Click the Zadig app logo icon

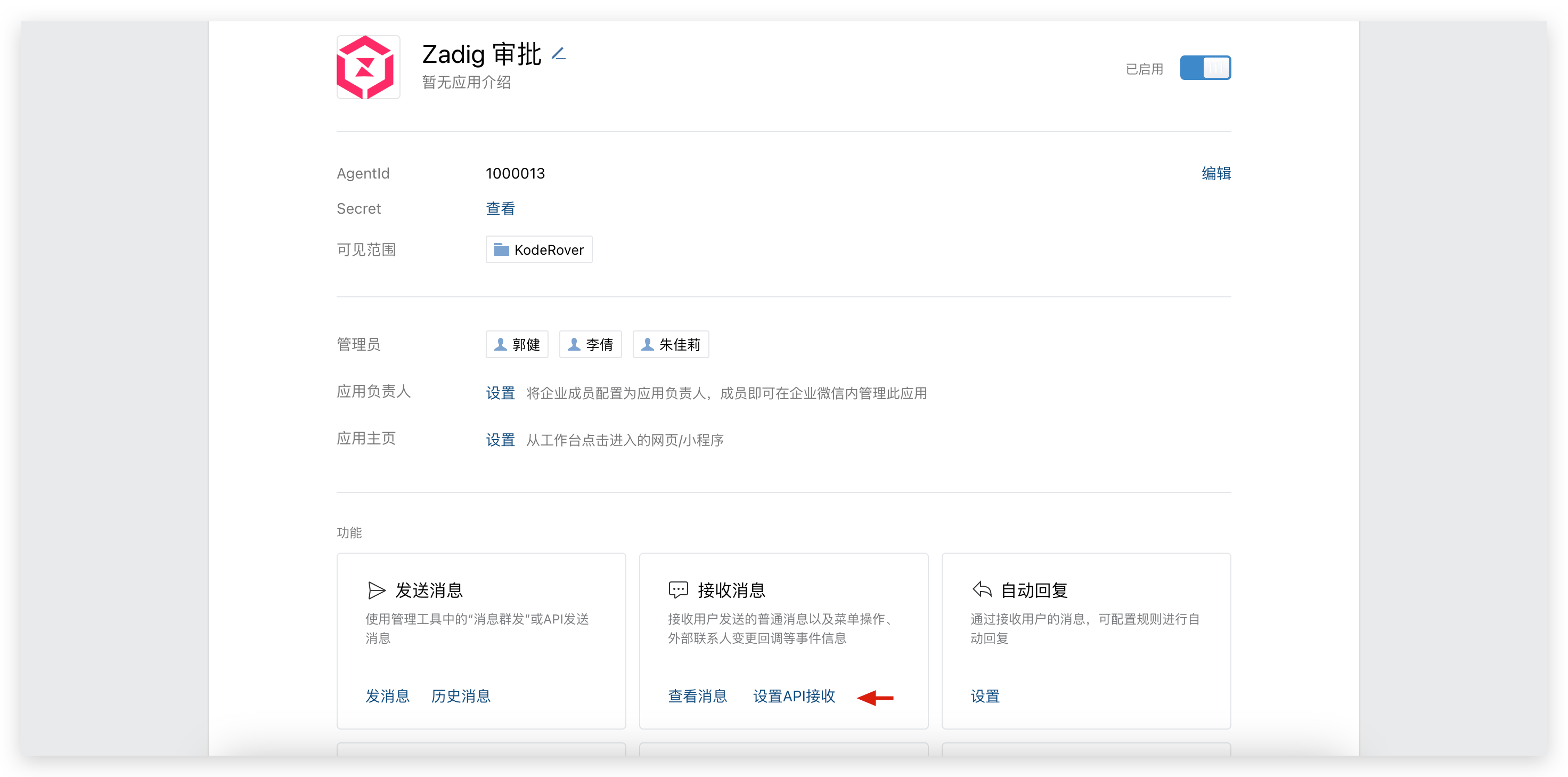coord(367,67)
